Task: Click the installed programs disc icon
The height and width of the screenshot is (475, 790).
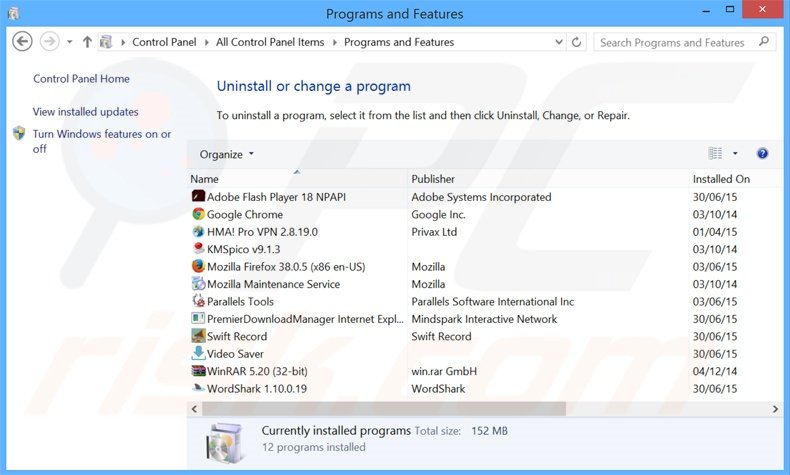Action: coord(226,442)
